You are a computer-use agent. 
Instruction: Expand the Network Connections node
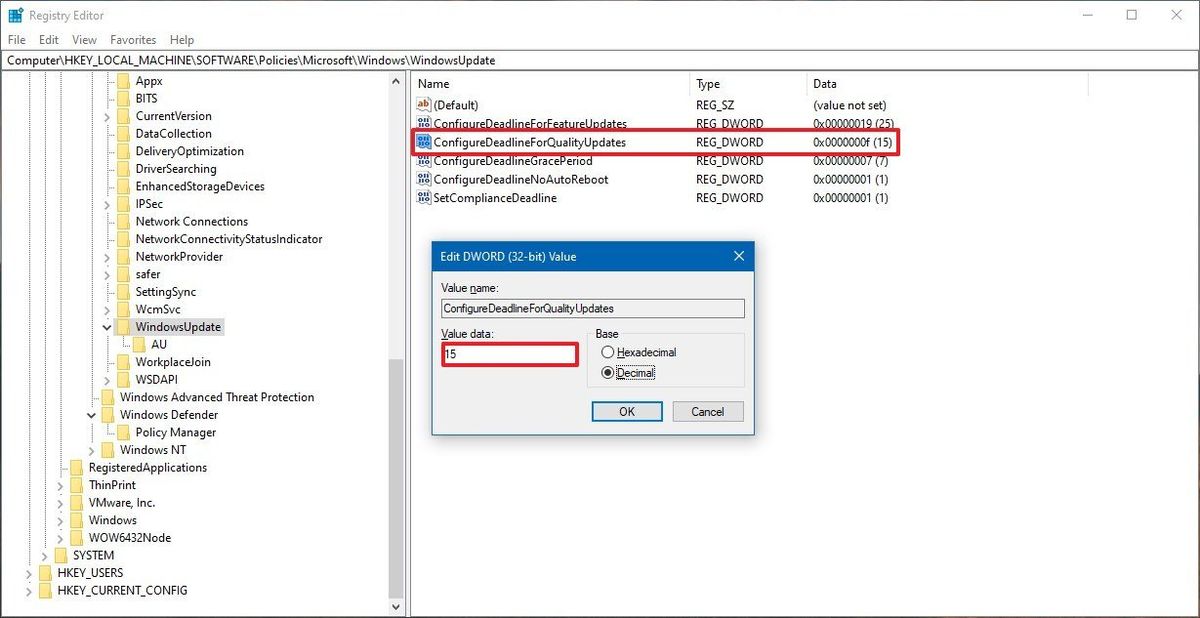tap(107, 221)
